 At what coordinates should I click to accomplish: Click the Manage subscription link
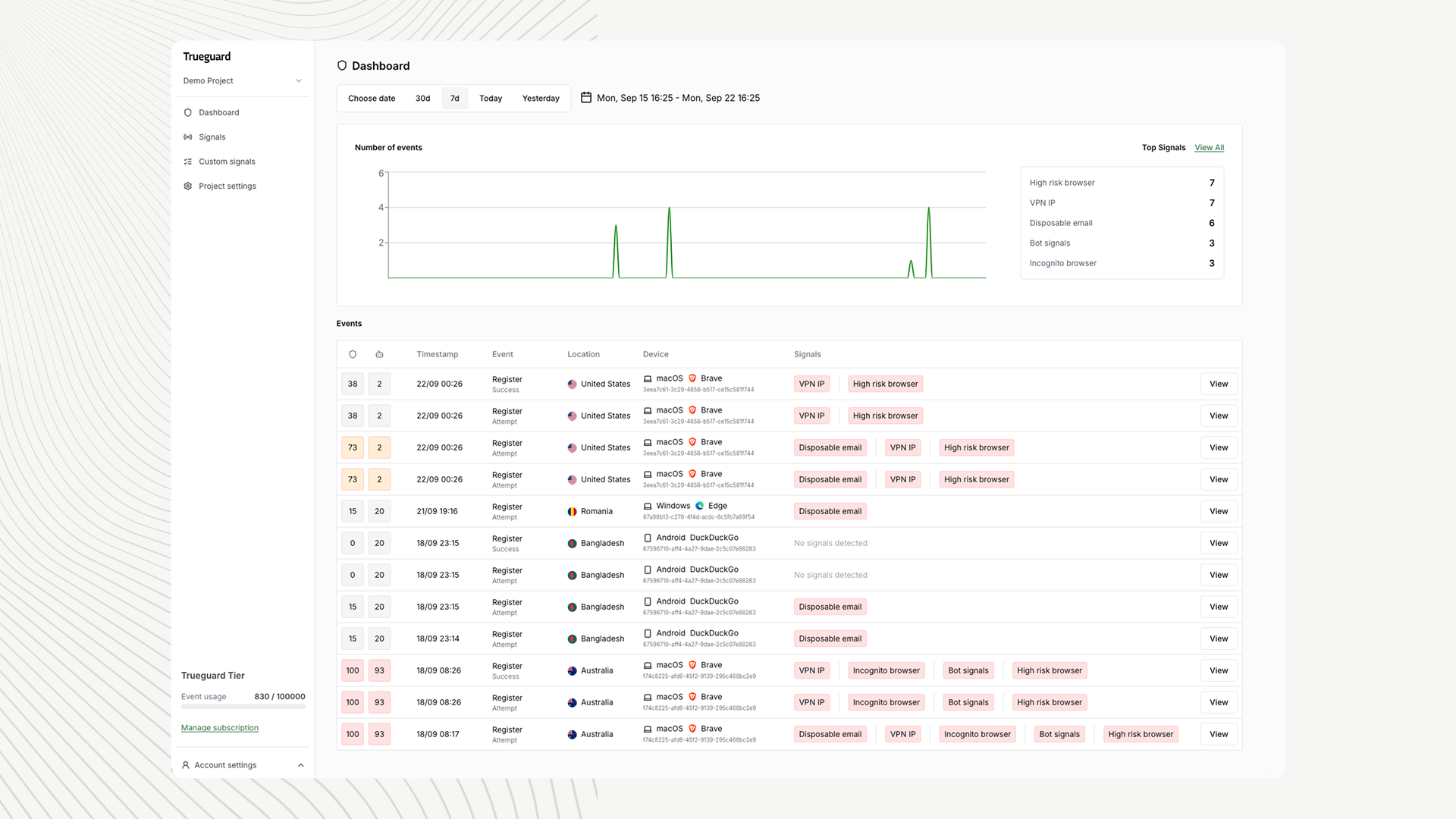point(219,727)
